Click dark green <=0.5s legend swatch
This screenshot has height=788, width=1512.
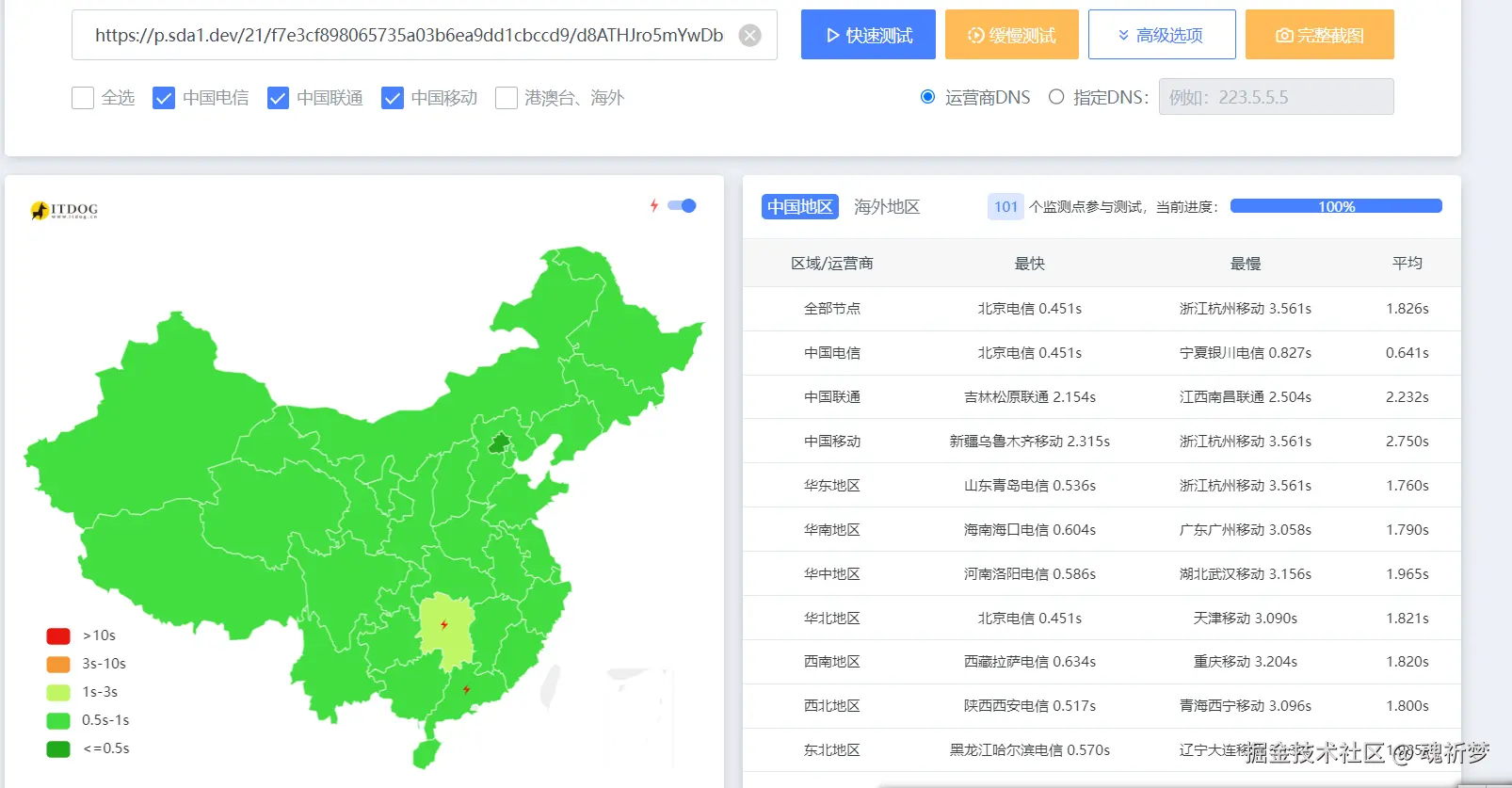tap(58, 748)
